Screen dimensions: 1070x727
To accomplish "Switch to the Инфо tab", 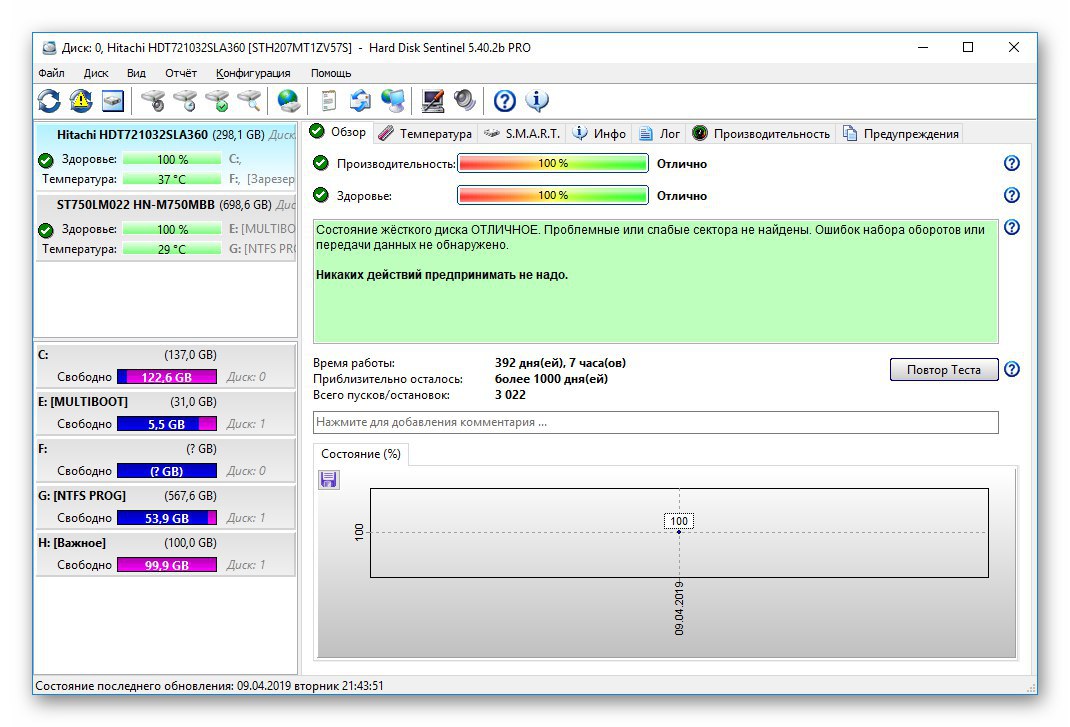I will point(599,134).
